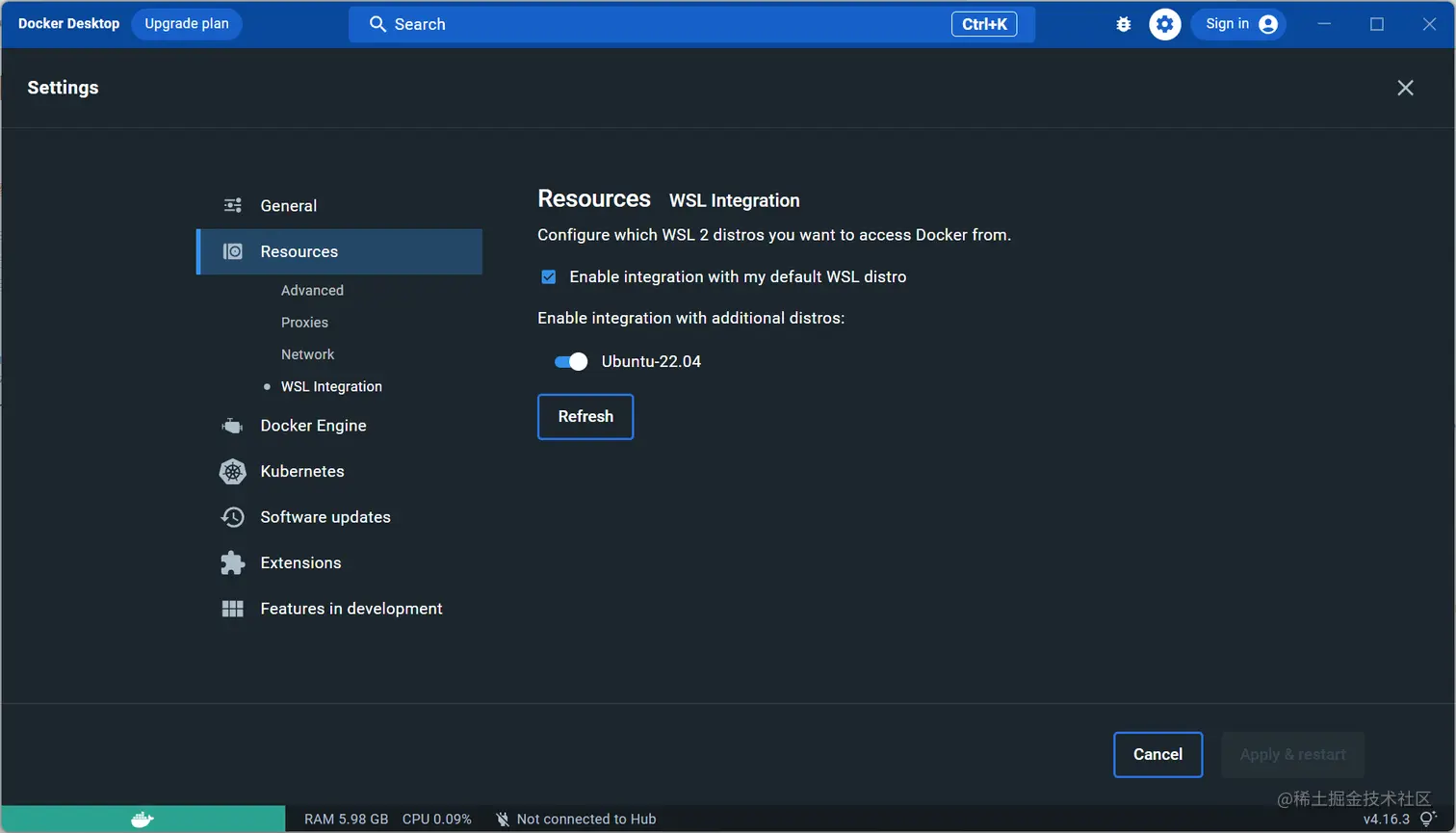Click the CPU 0.09% status text
Screen dimensions: 1456x833
click(437, 820)
